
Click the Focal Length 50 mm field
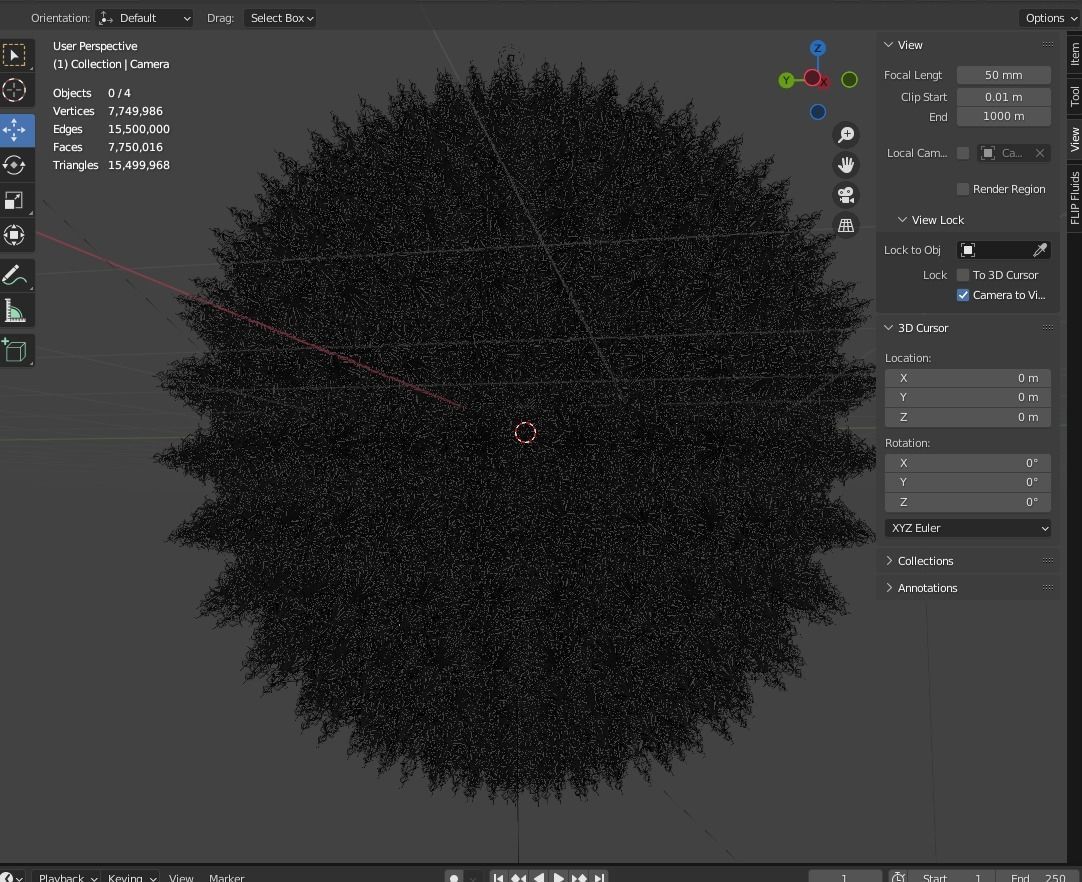coord(1003,75)
